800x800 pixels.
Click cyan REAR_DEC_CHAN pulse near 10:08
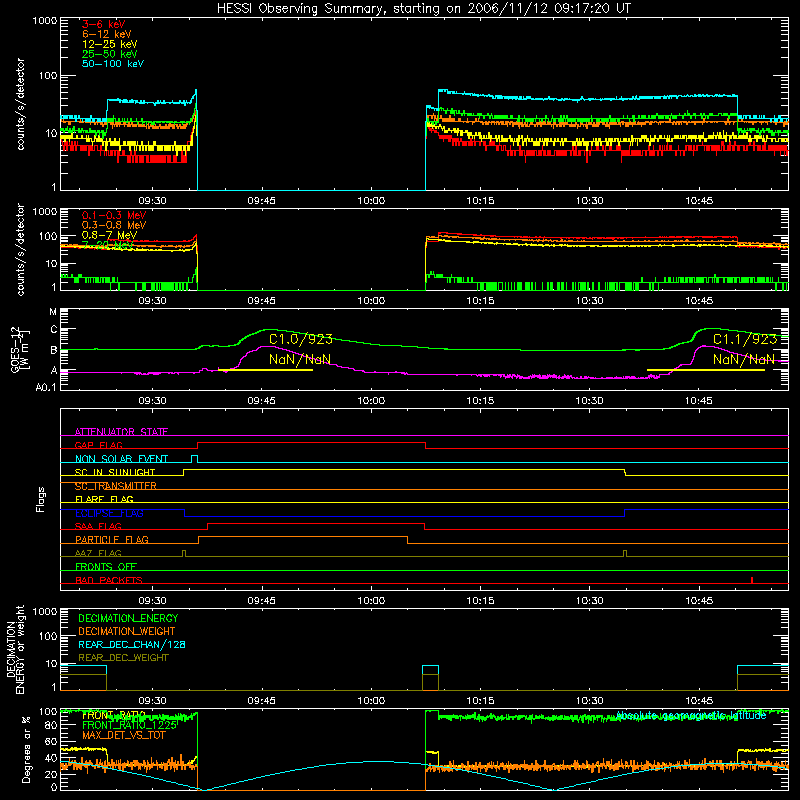430,666
